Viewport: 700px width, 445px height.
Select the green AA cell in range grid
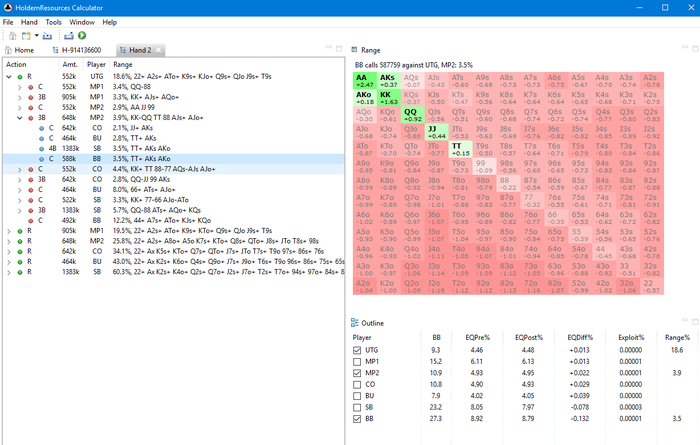tap(365, 81)
